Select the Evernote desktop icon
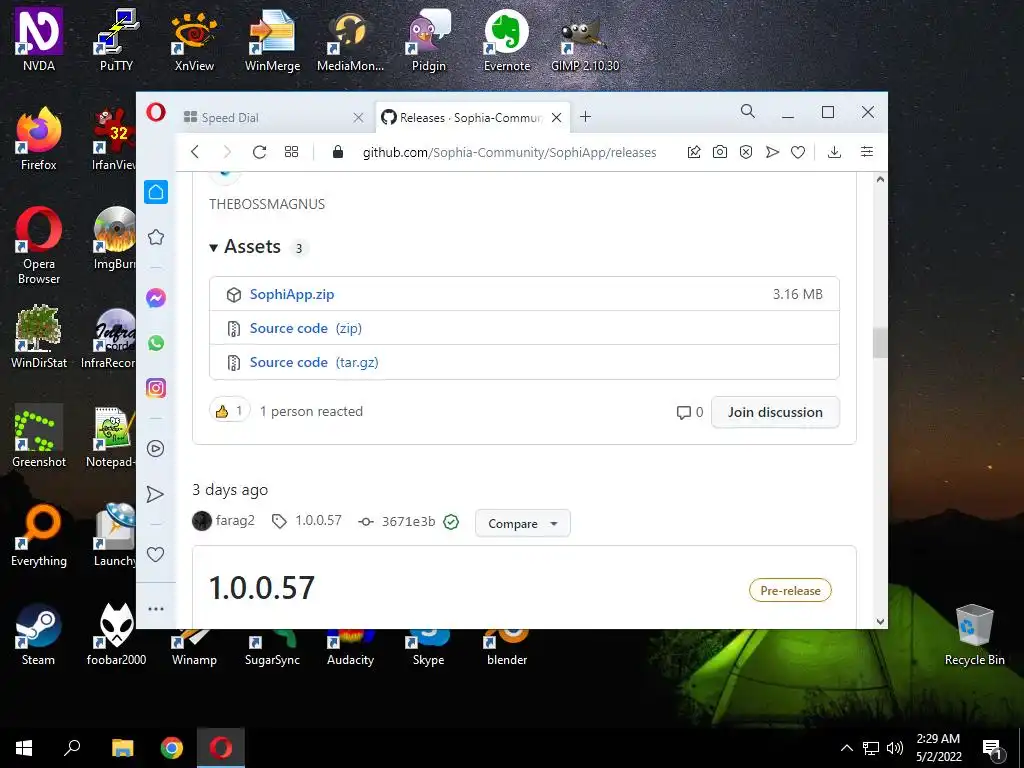1024x768 pixels. (x=507, y=40)
